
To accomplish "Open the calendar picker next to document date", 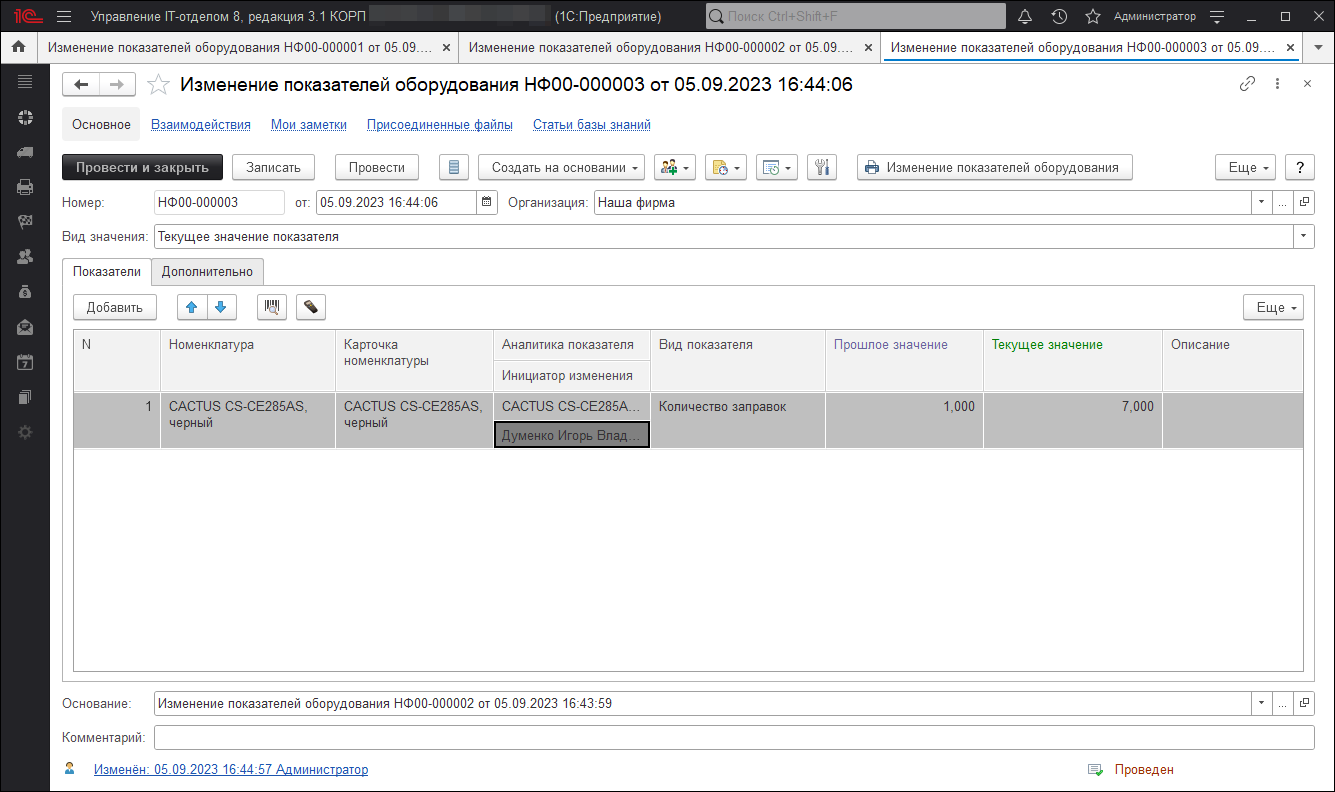I will point(487,202).
